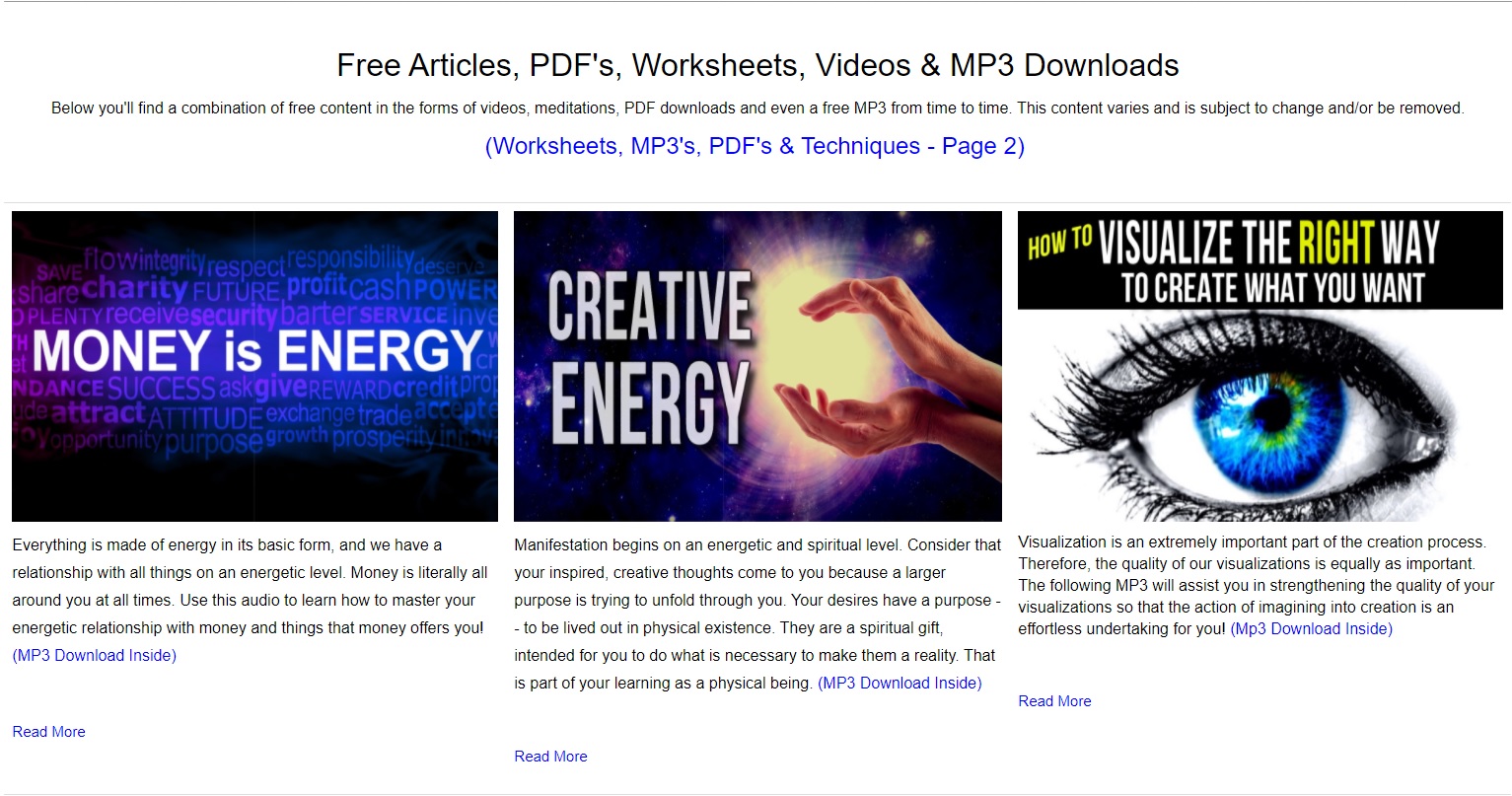Open the Money is Energy thumbnail image
This screenshot has width=1512, height=796.
coord(254,366)
